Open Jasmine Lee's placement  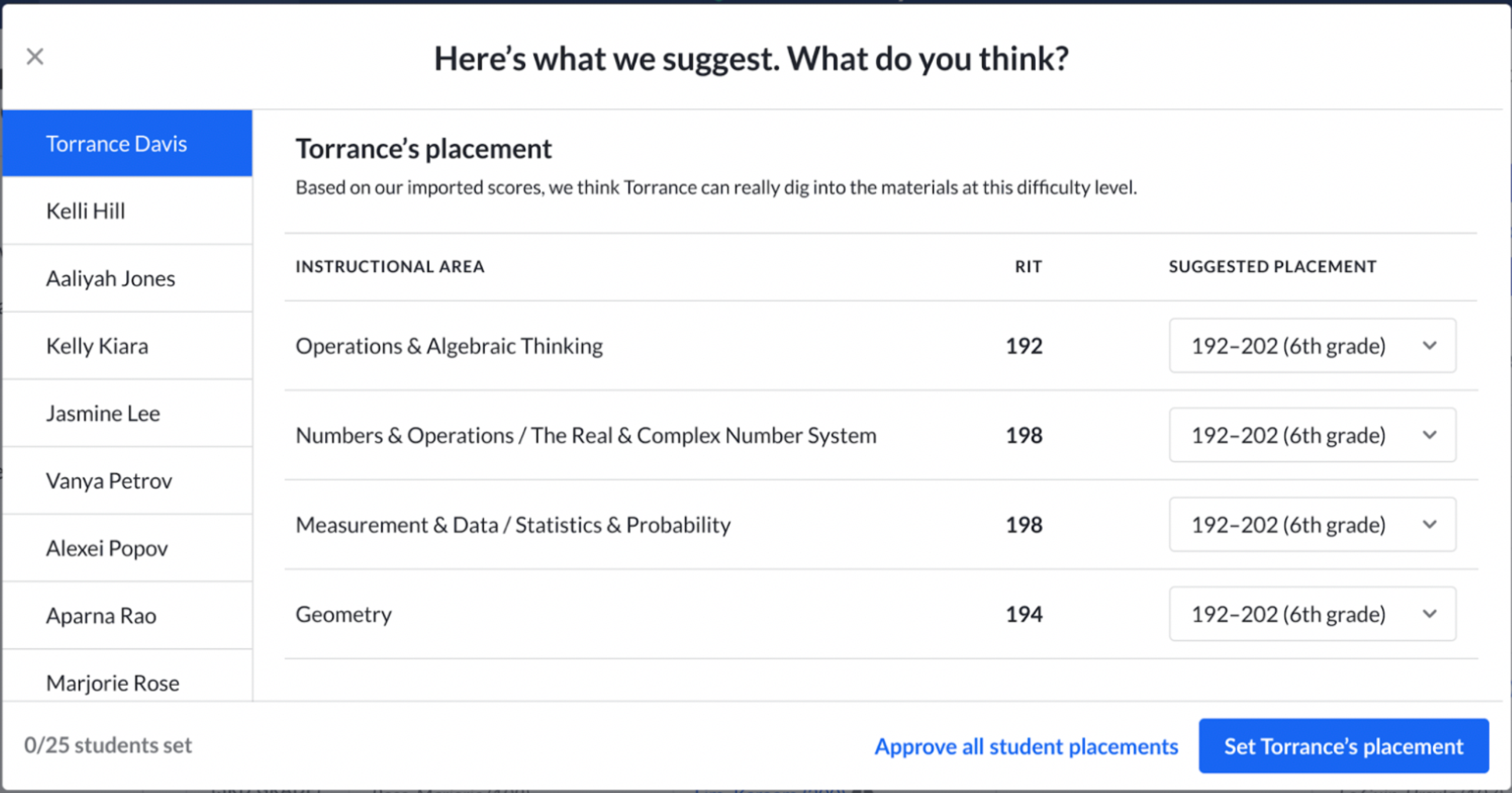[x=127, y=413]
